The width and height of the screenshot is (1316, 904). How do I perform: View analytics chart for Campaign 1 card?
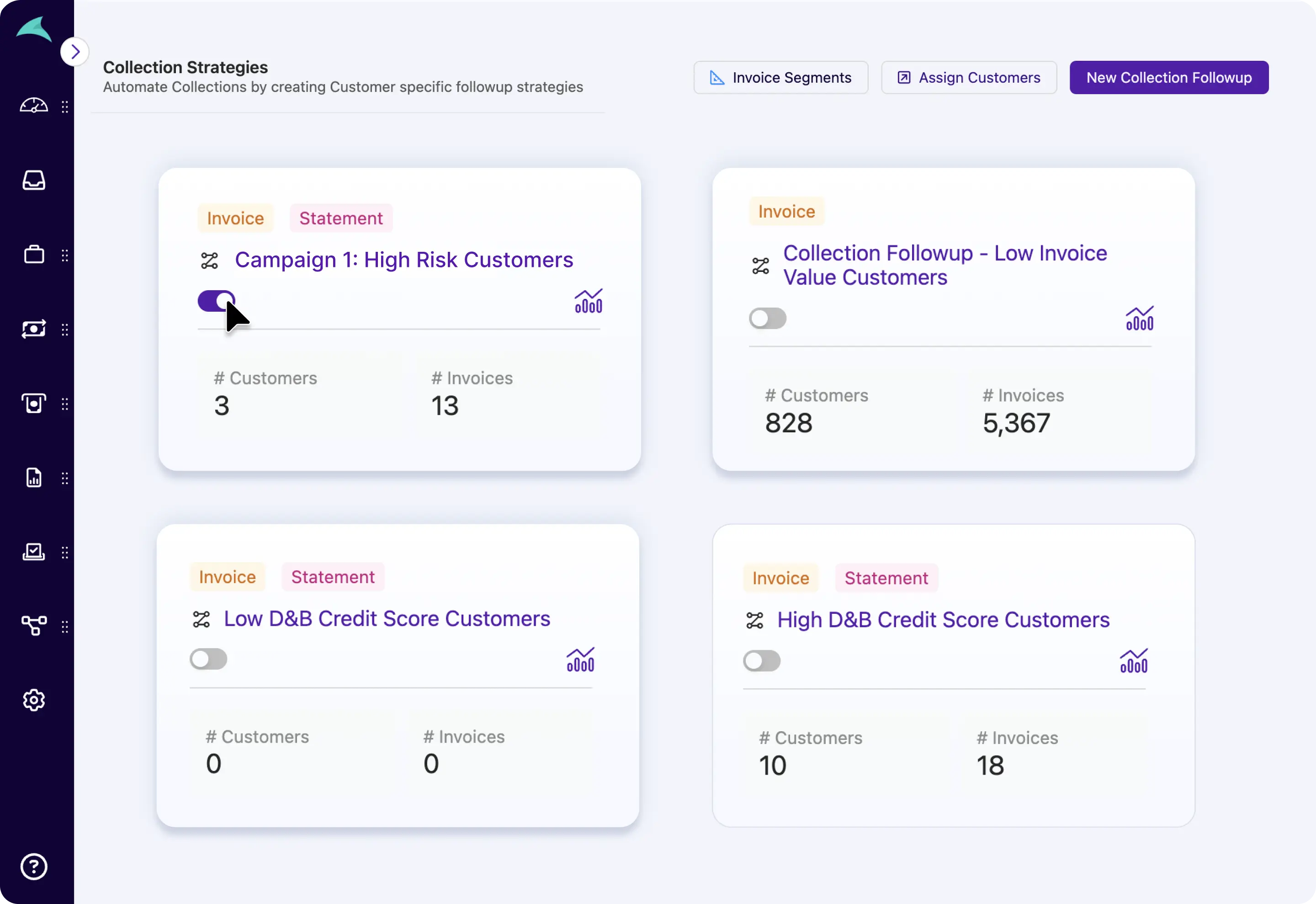click(x=589, y=301)
